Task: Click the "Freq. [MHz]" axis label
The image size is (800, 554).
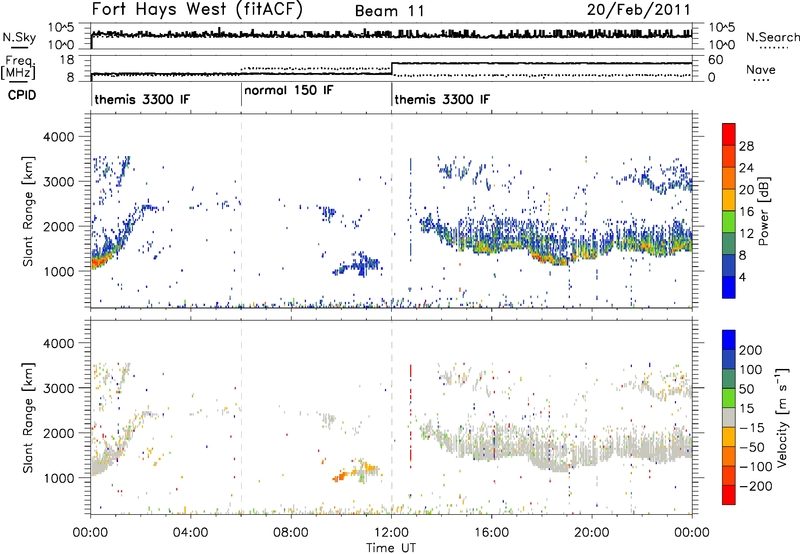Action: pyautogui.click(x=18, y=68)
